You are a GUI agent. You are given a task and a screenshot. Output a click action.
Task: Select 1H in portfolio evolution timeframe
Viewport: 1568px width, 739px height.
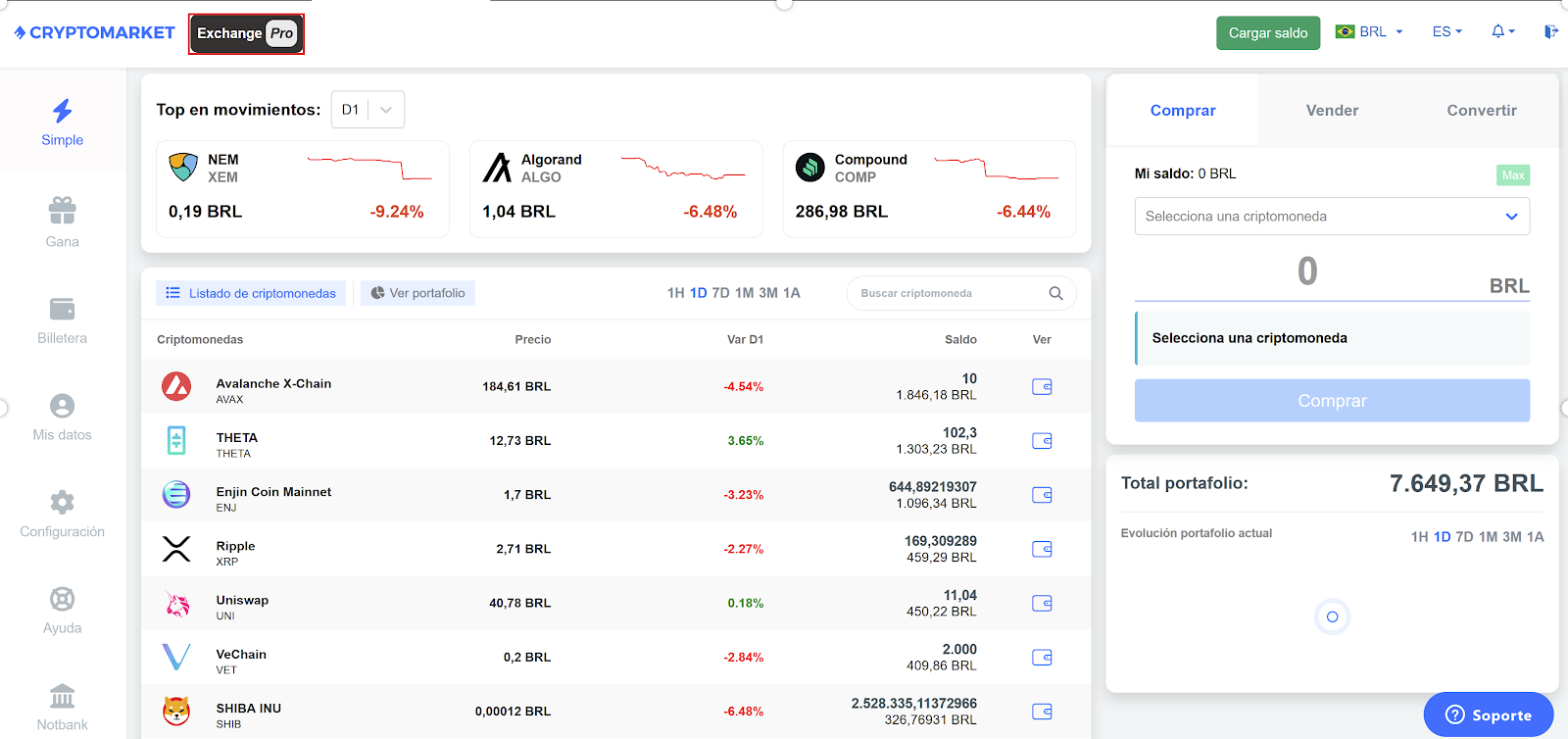click(1420, 537)
